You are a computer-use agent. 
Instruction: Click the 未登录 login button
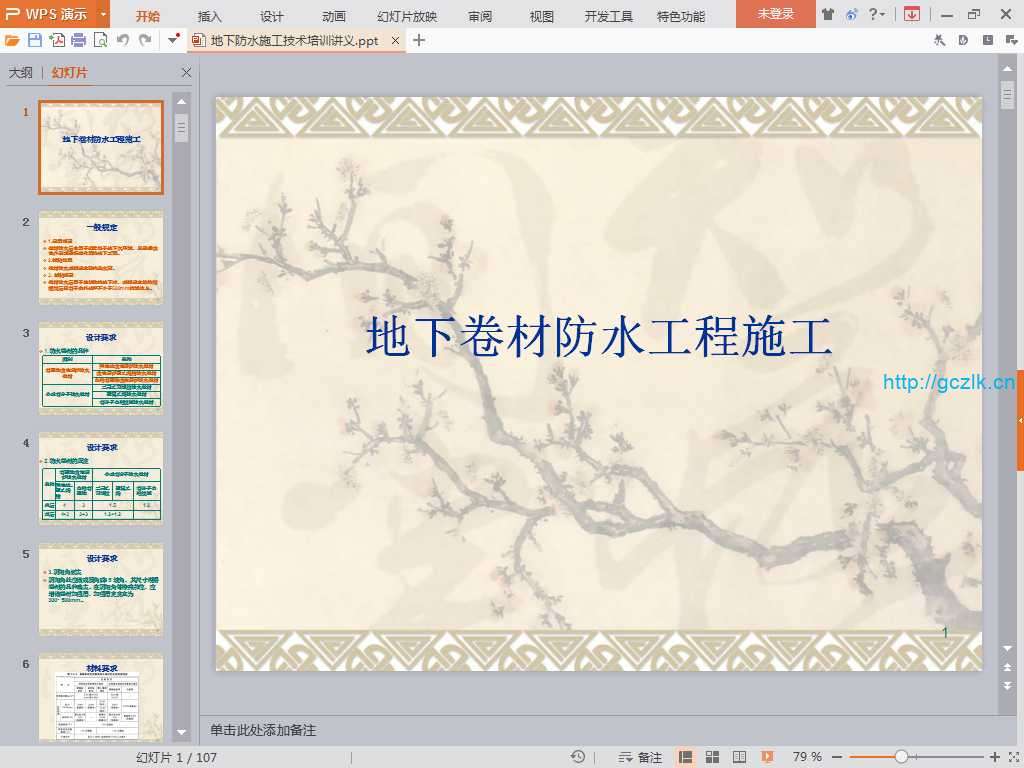coord(775,14)
